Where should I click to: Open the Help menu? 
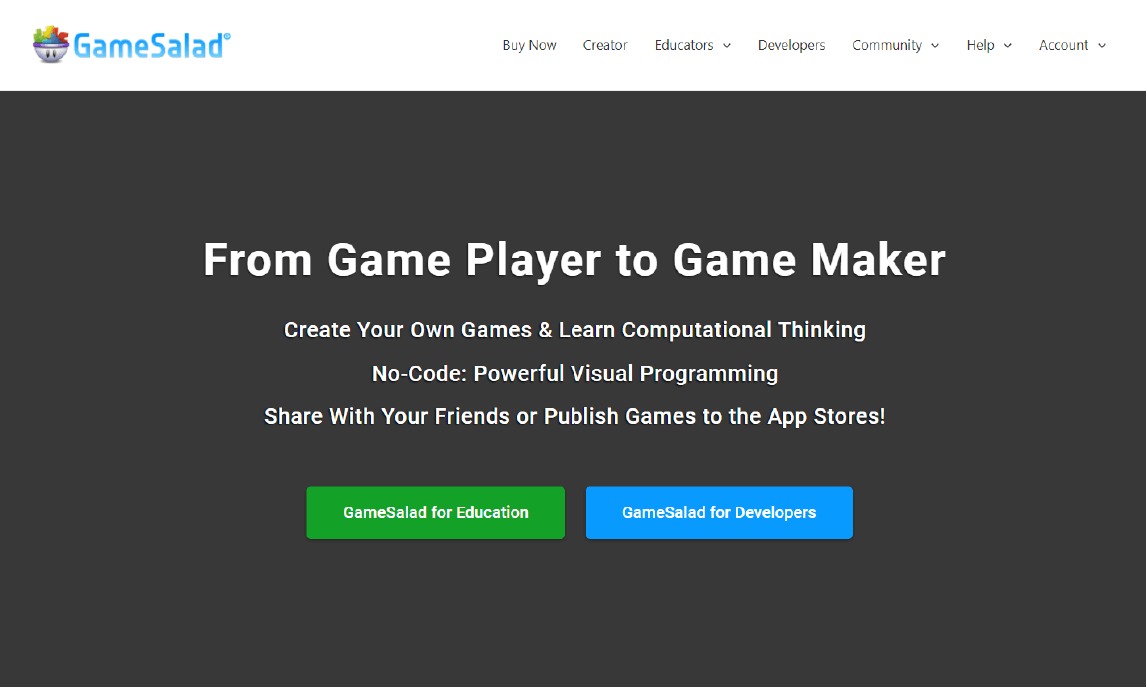(980, 45)
